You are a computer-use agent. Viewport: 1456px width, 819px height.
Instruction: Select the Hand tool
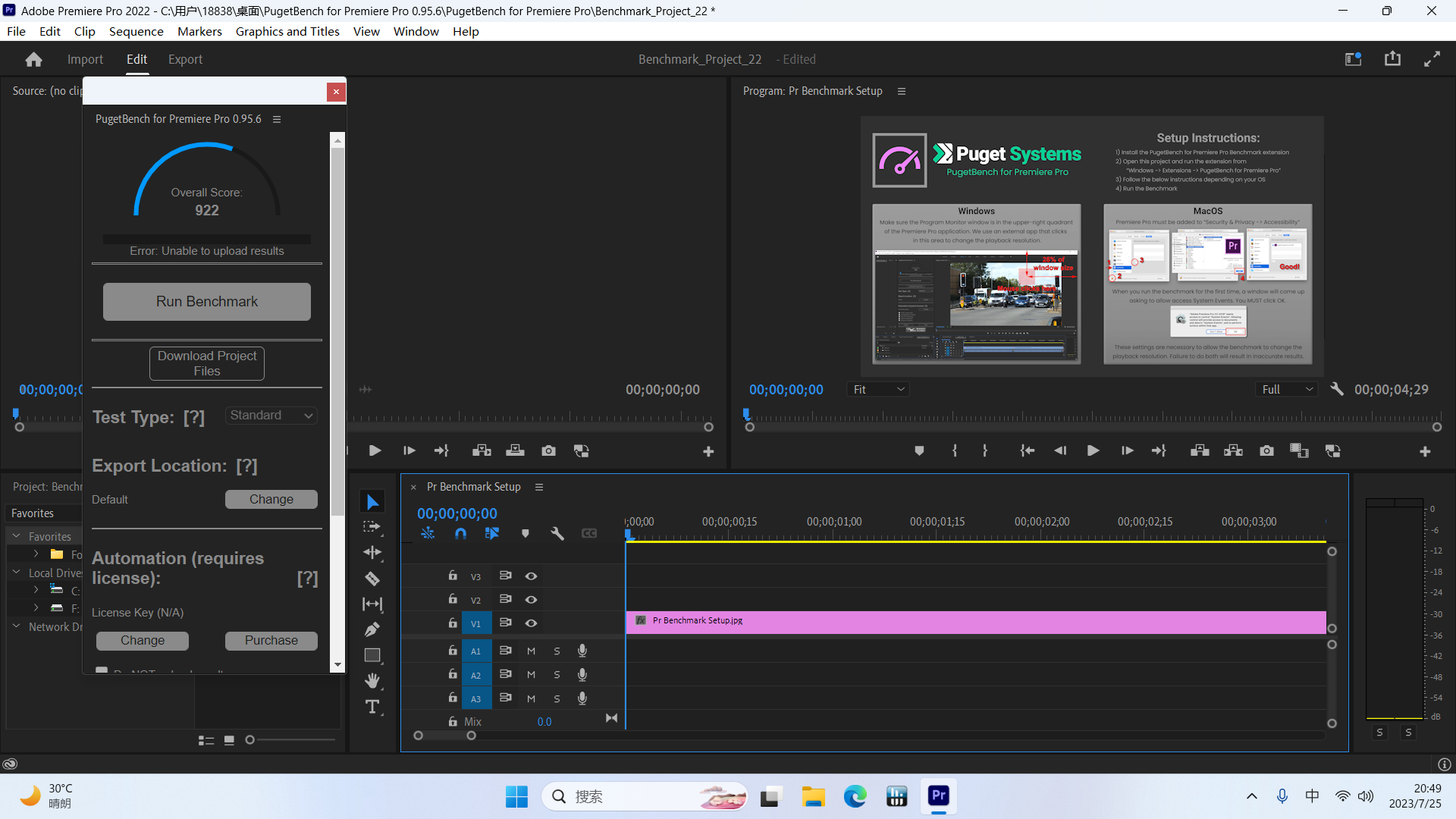pos(372,681)
